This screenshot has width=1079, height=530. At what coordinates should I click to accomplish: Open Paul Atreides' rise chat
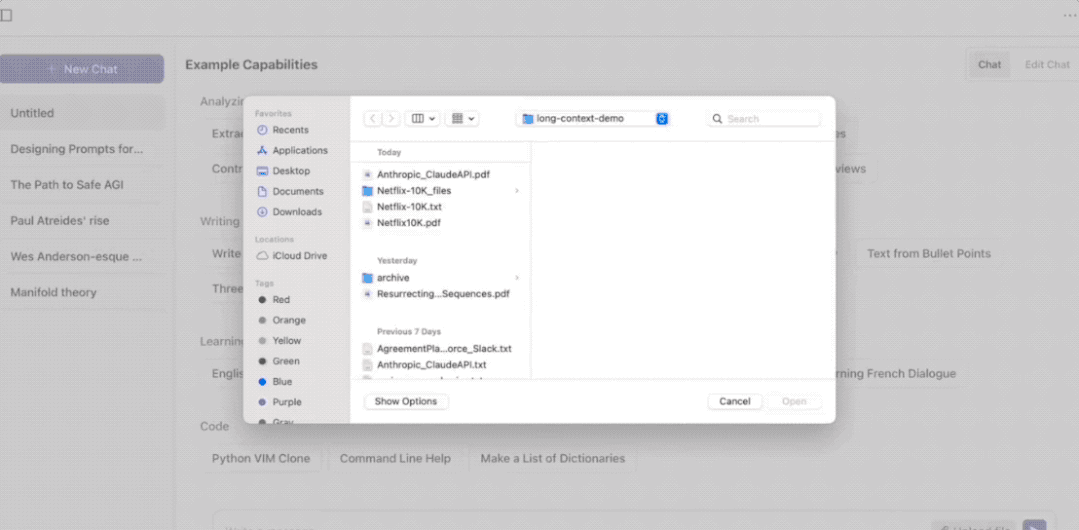(82, 220)
